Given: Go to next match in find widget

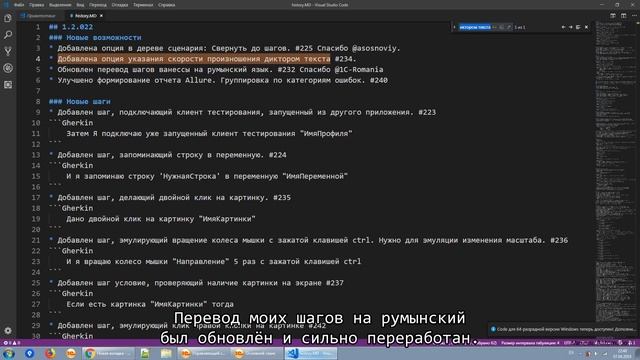Looking at the screenshot, I should [x=571, y=27].
